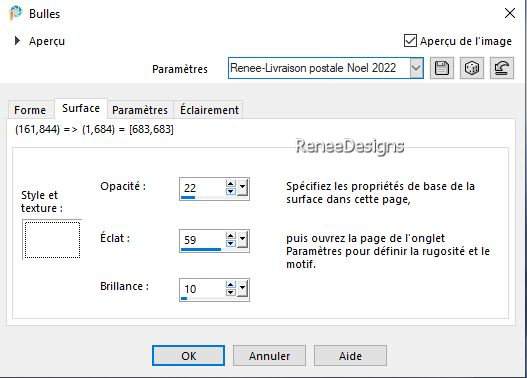
Task: Increase Opacité value with up arrow
Action: 231,184
